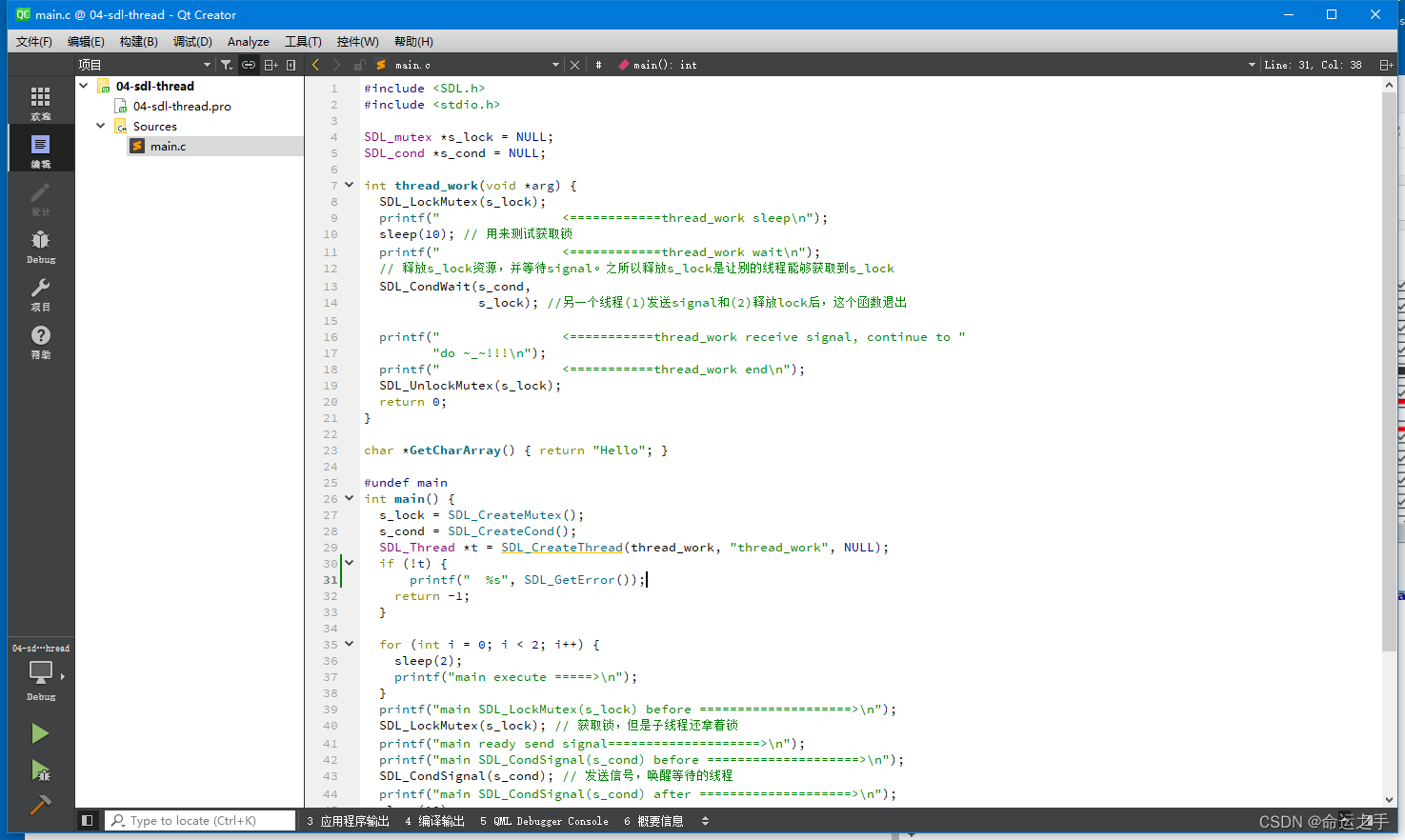This screenshot has height=840, width=1405.
Task: Open the Debug mode in sidebar
Action: (40, 246)
